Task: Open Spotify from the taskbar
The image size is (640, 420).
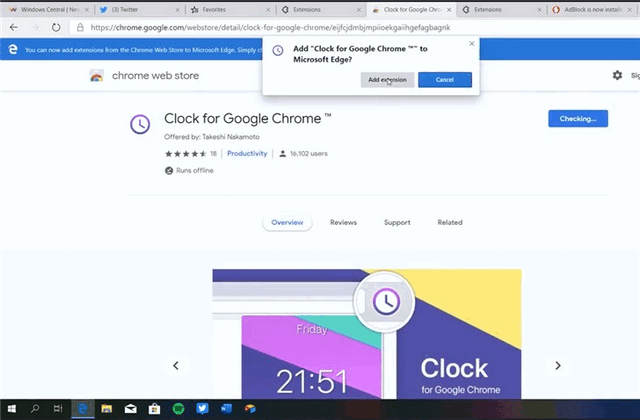Action: pyautogui.click(x=179, y=408)
